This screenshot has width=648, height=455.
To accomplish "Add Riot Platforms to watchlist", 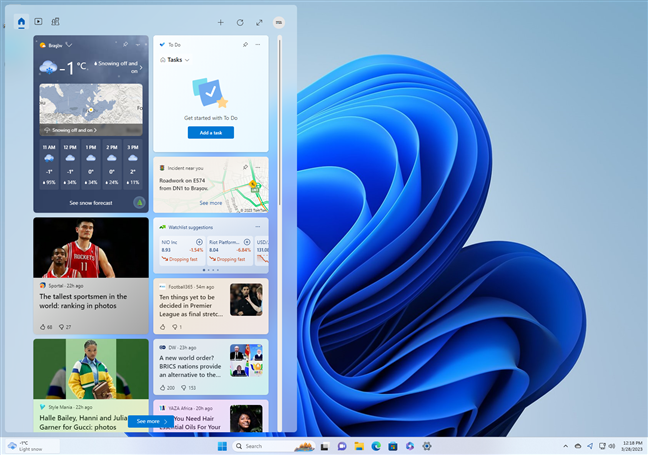I will coord(247,242).
